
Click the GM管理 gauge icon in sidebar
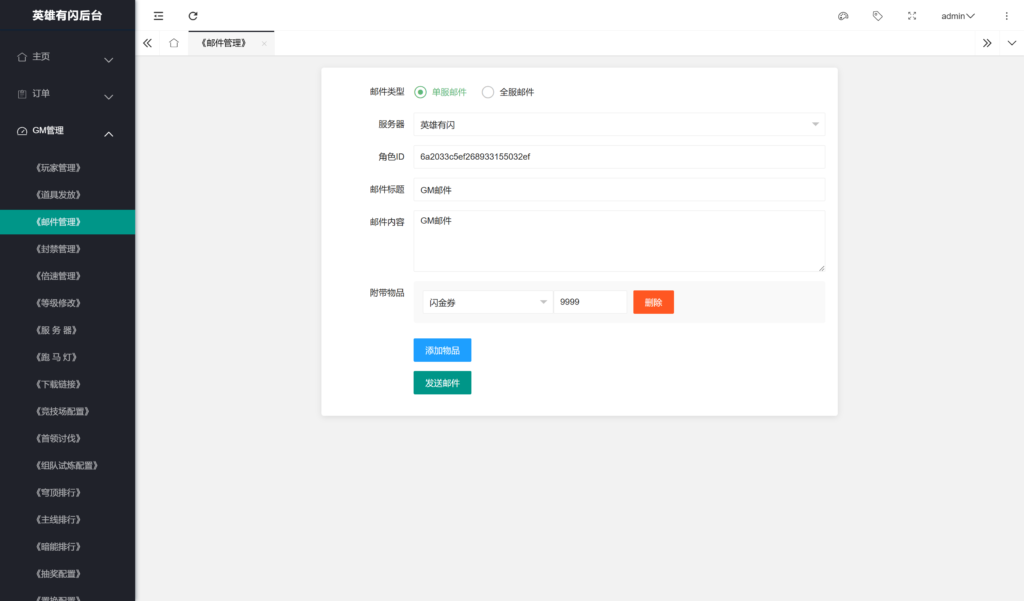click(x=22, y=131)
